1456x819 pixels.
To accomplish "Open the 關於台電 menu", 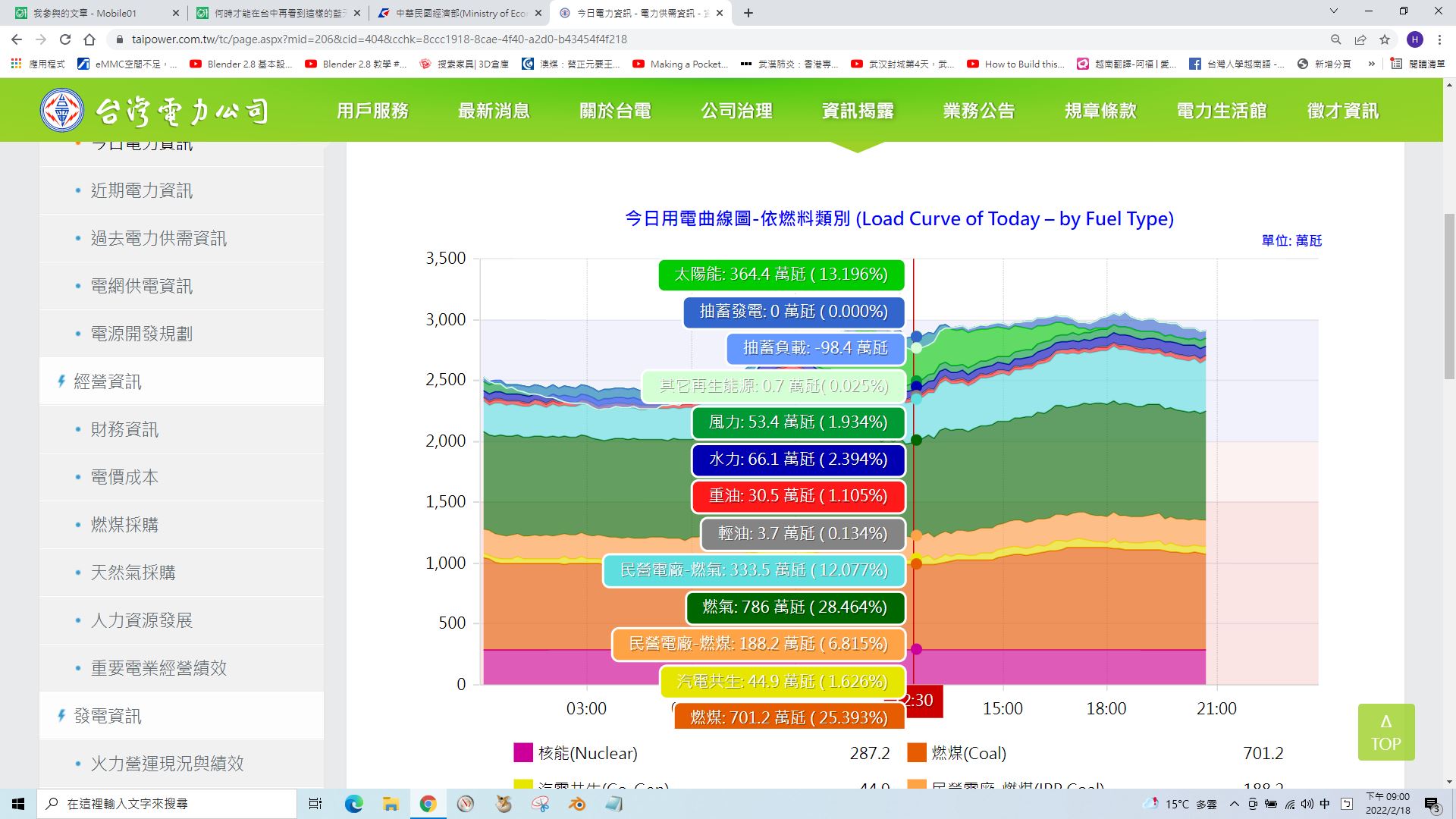I will point(615,111).
